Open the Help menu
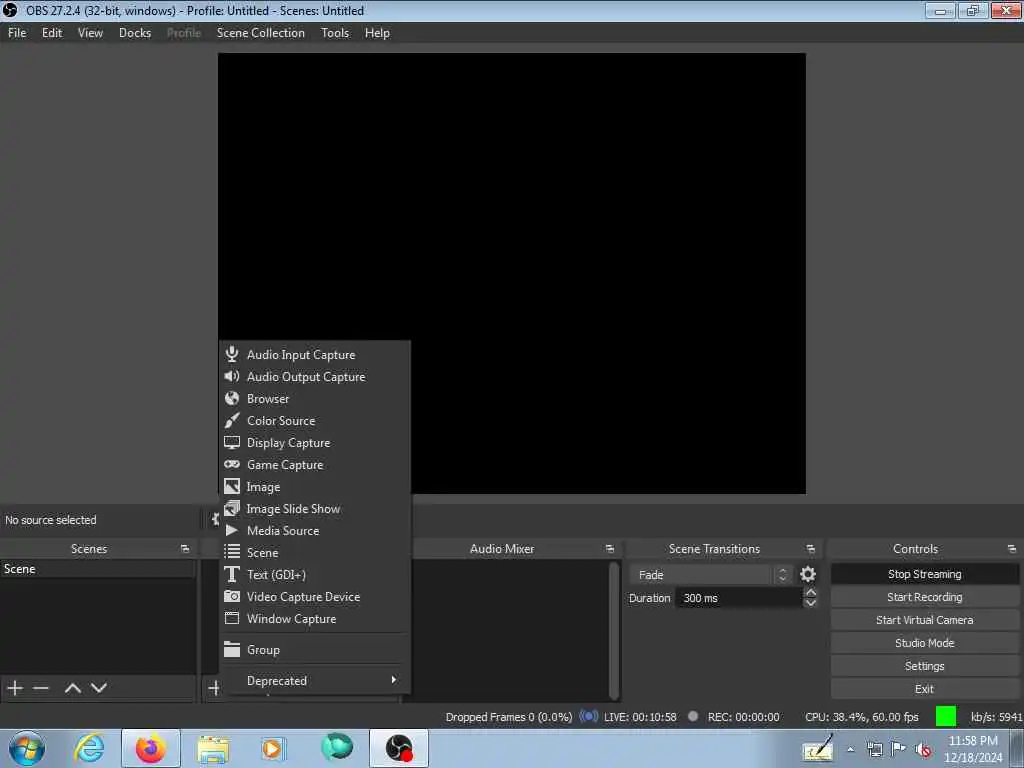The height and width of the screenshot is (768, 1024). (377, 33)
